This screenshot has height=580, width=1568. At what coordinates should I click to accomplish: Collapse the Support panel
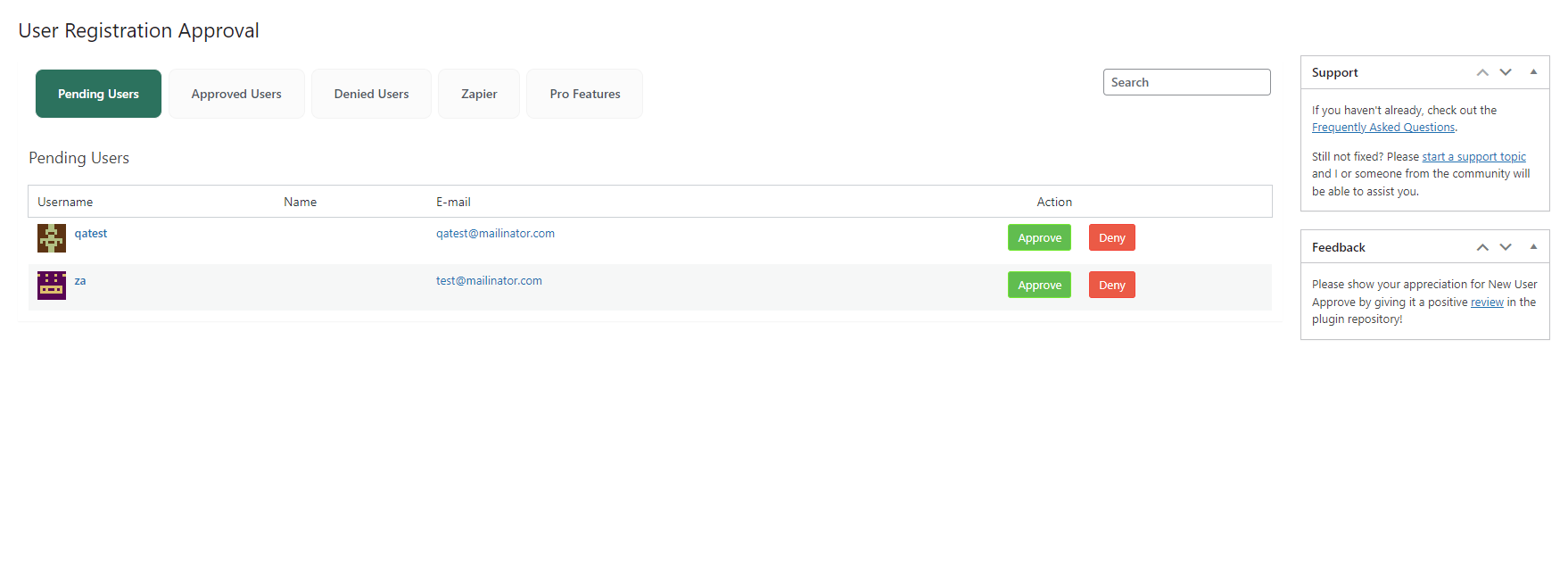pyautogui.click(x=1533, y=72)
